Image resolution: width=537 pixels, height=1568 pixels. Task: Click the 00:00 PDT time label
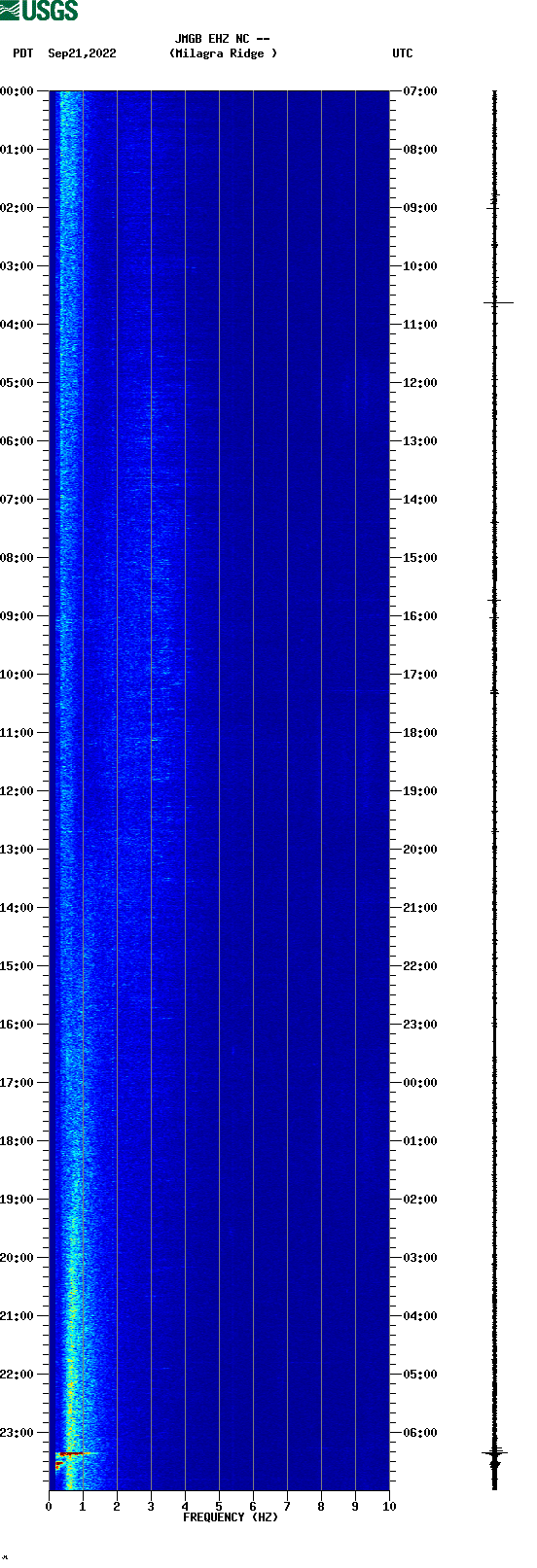coord(17,91)
